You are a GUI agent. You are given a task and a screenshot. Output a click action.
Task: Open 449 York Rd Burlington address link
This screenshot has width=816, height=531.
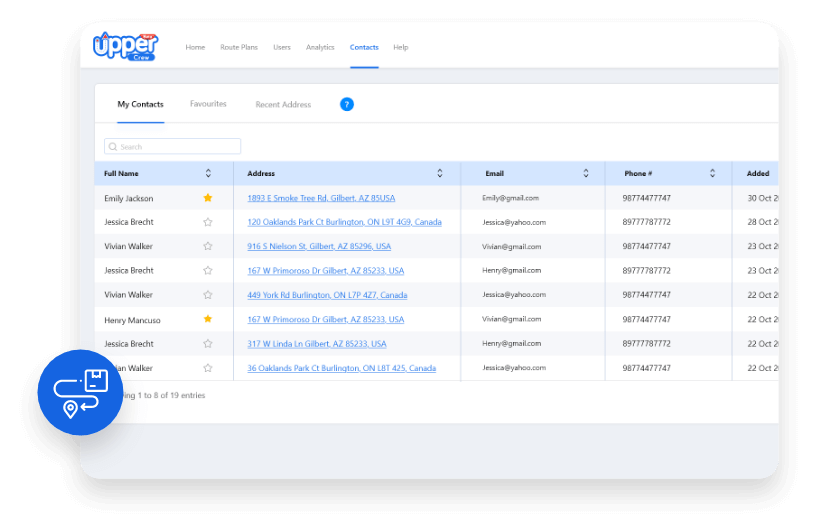point(327,295)
